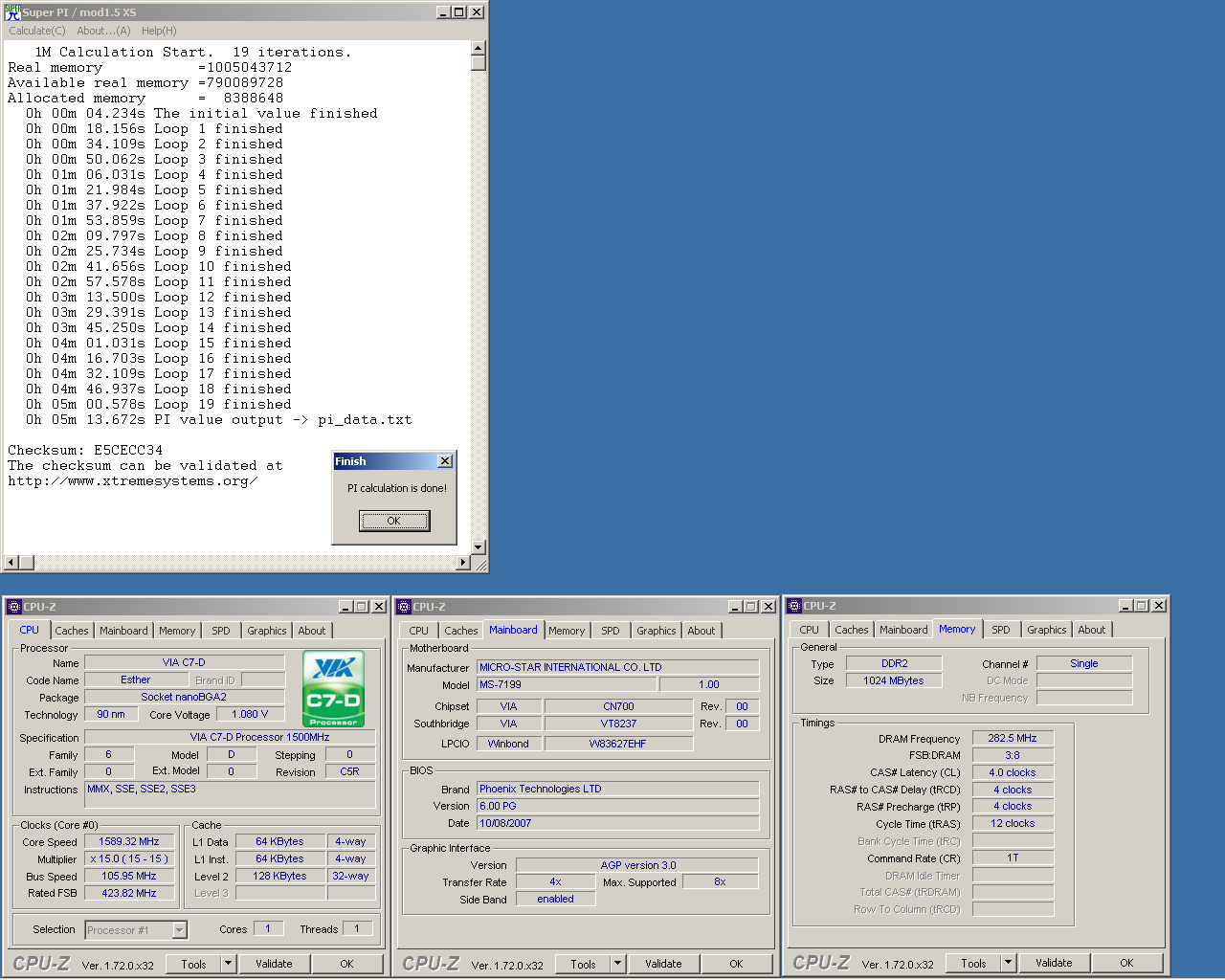Expand Tools dropdown arrow in the first CPU-Z window
This screenshot has width=1225, height=980.
(x=229, y=964)
